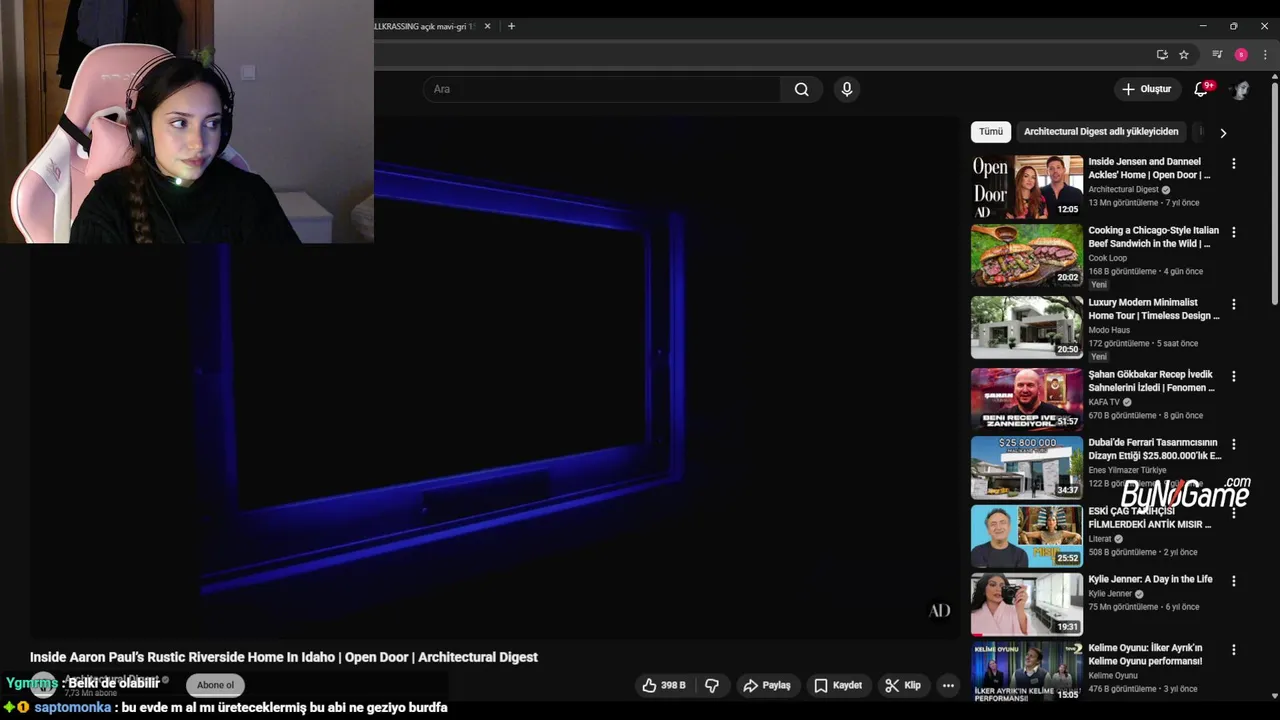Focus the Ara search field

pos(601,89)
